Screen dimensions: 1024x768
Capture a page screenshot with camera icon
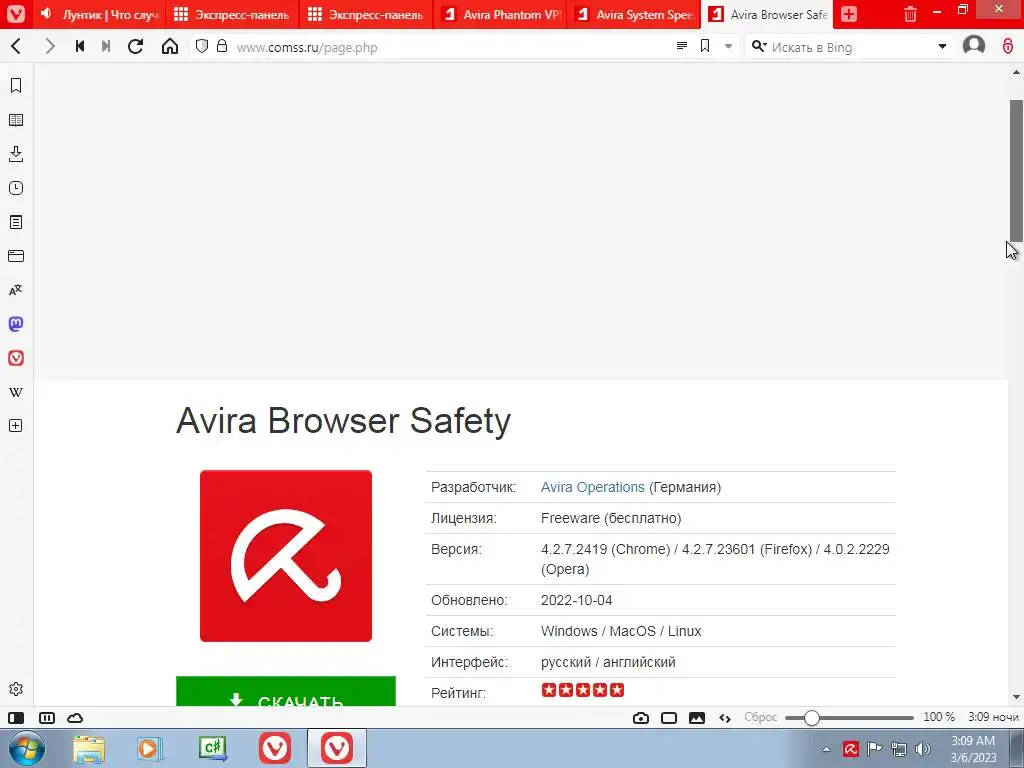click(641, 718)
